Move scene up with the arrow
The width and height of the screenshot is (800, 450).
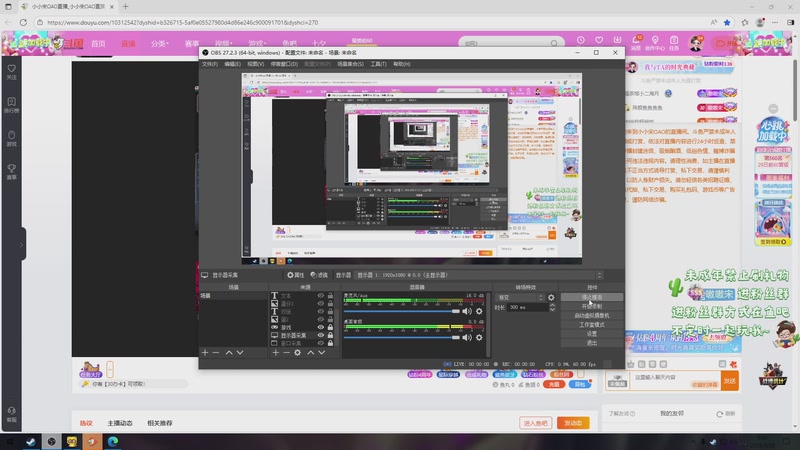(x=229, y=353)
